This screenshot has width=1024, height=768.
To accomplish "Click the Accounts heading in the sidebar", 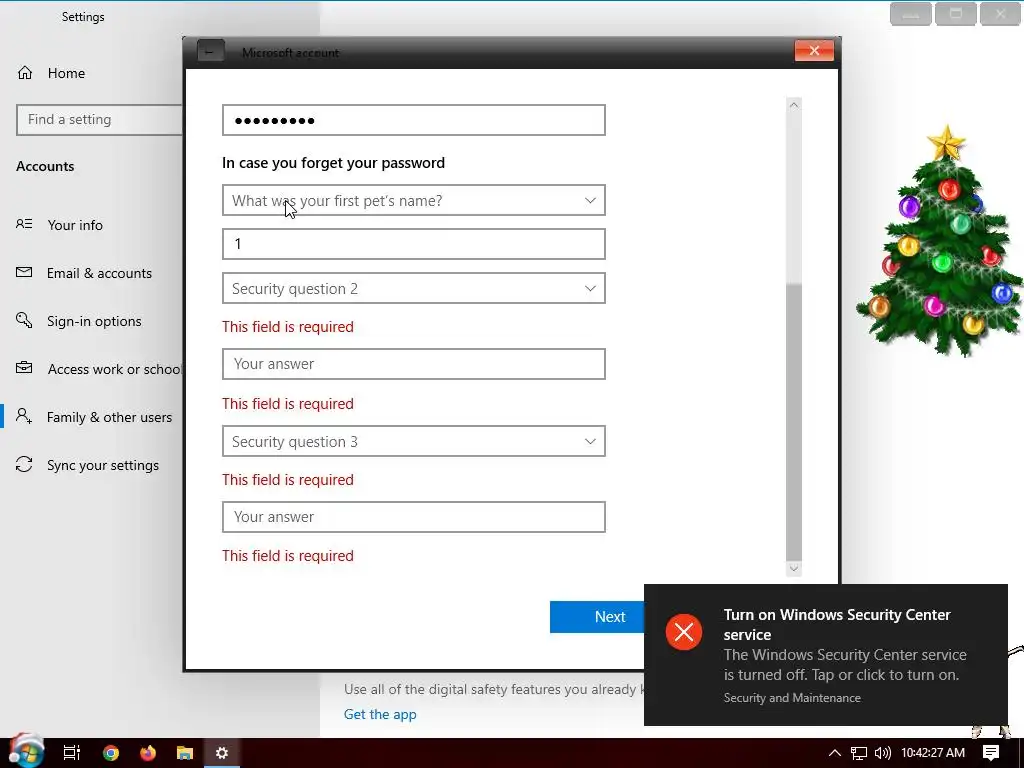I will click(45, 166).
